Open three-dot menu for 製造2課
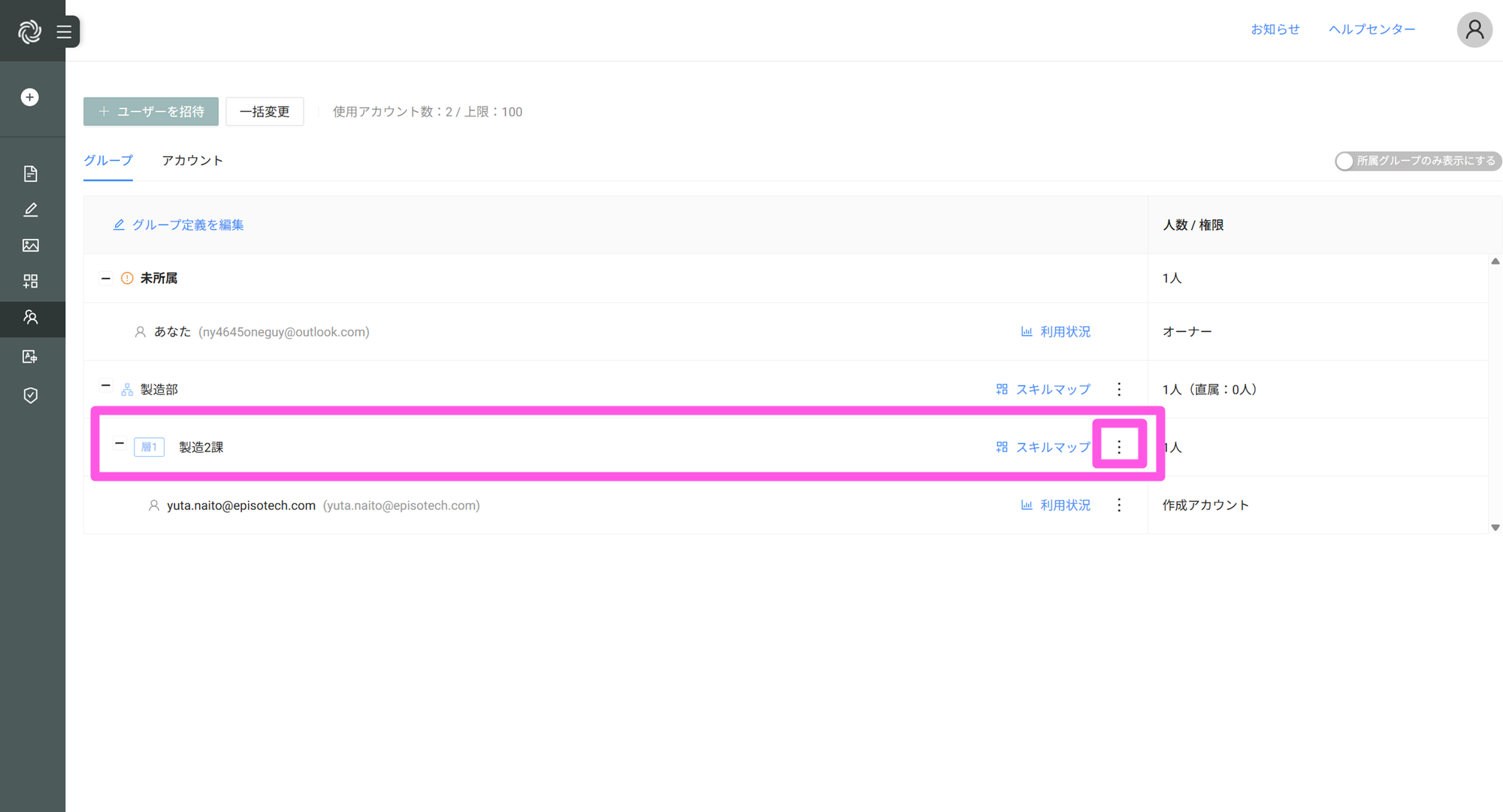 [x=1119, y=447]
